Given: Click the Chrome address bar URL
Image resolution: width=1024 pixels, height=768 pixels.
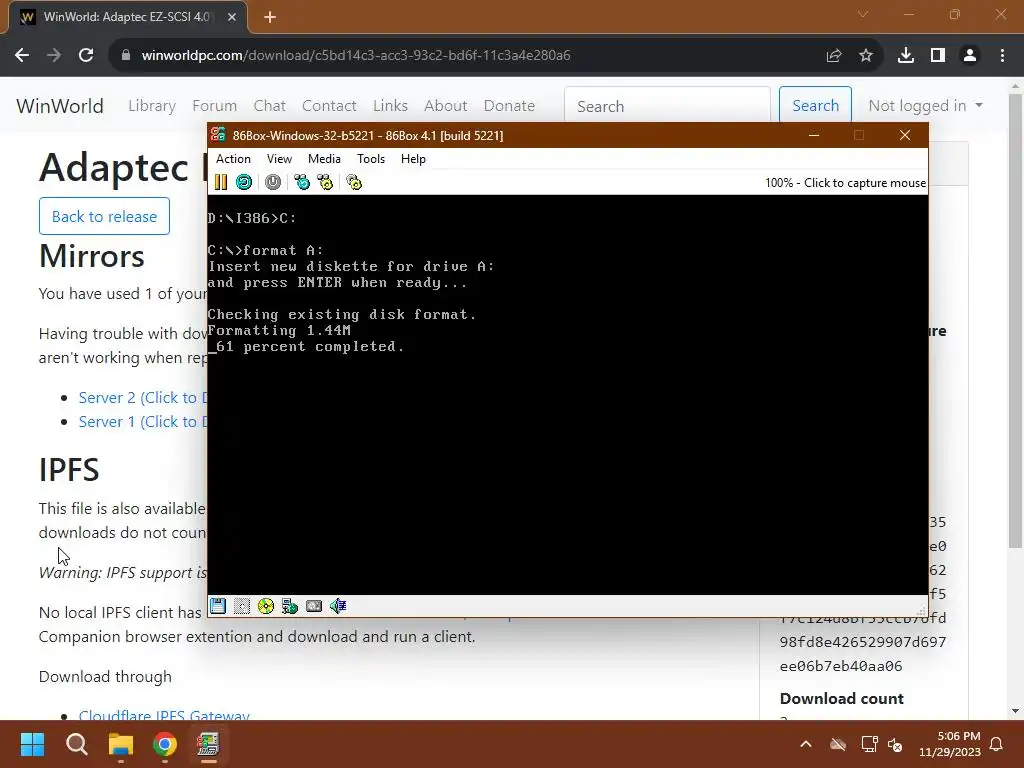Looking at the screenshot, I should click(356, 56).
